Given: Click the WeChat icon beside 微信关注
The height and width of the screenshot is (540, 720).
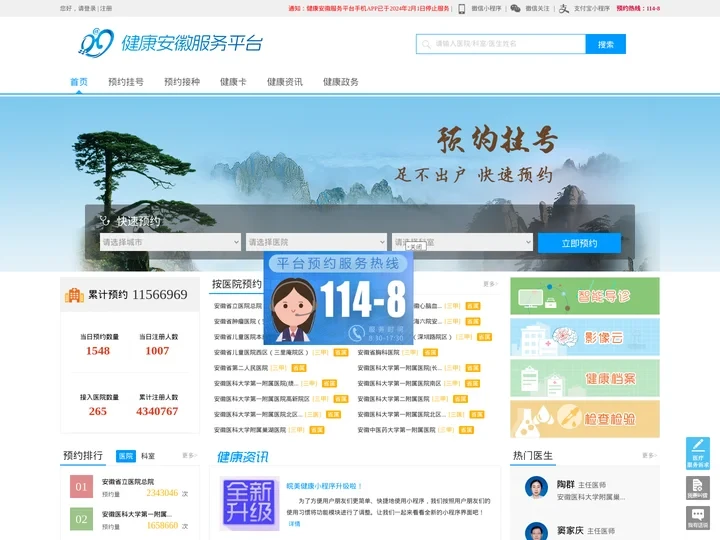Looking at the screenshot, I should 515,8.
